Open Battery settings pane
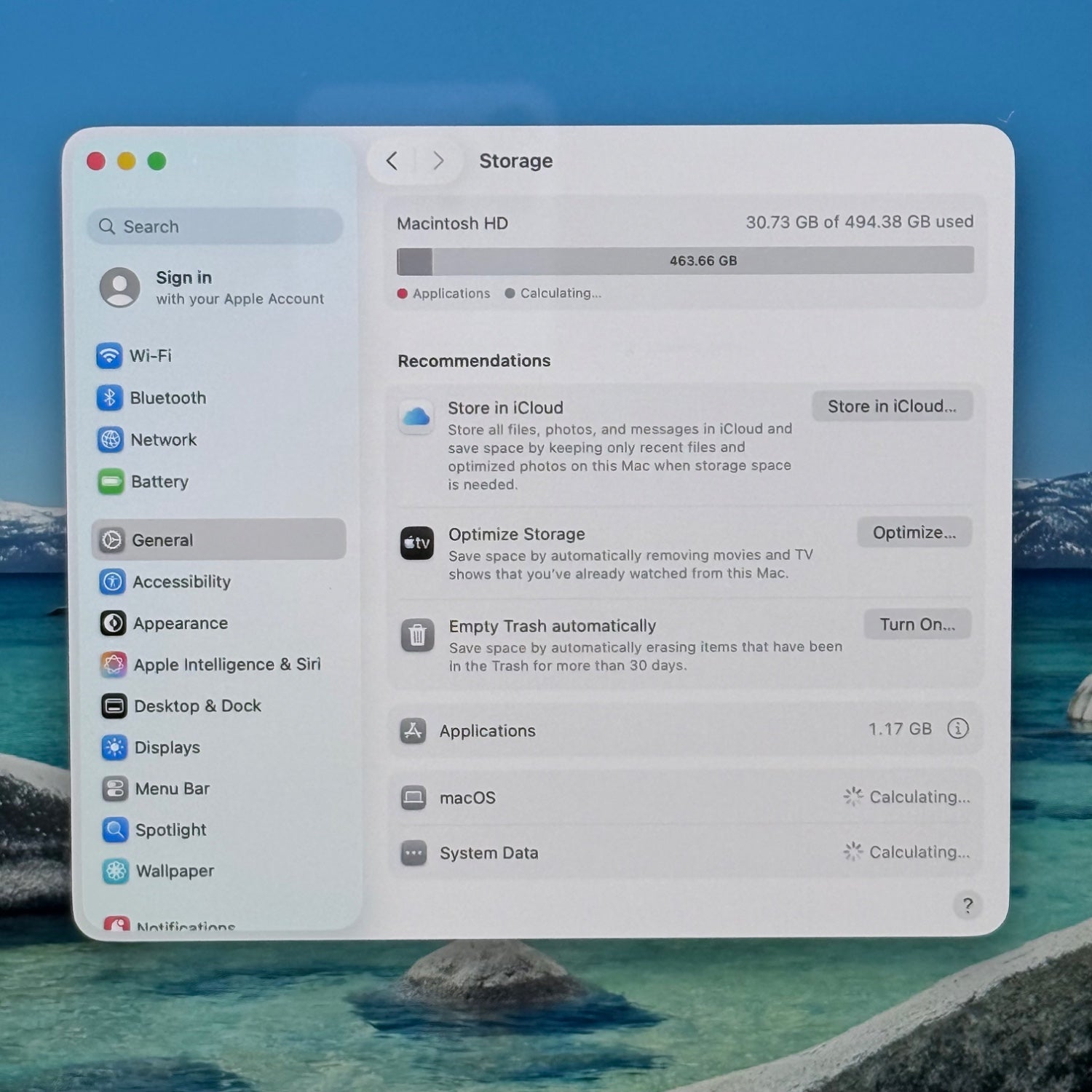 pyautogui.click(x=159, y=482)
